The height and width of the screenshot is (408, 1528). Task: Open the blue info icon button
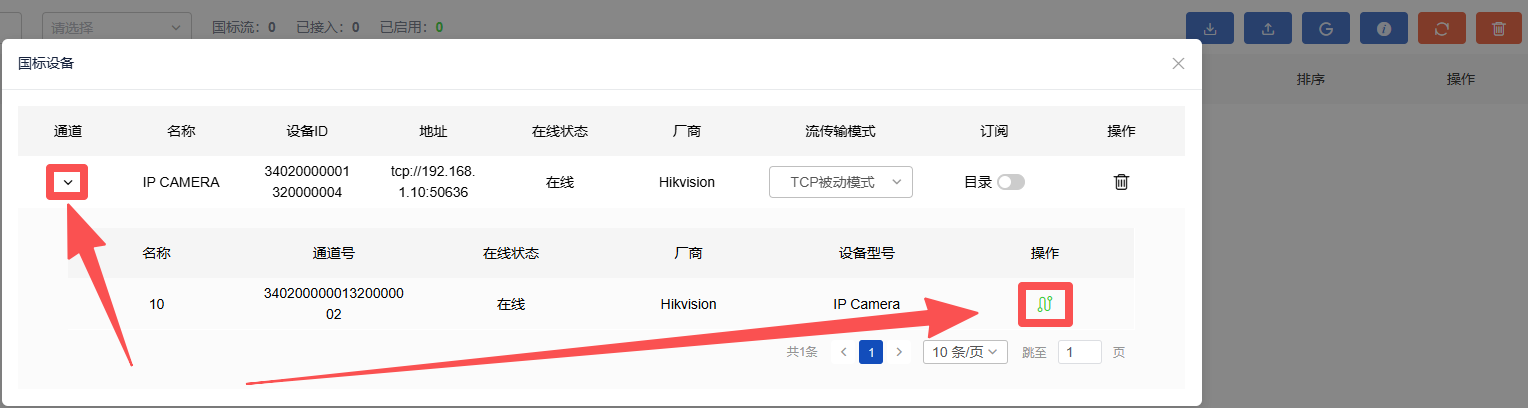[x=1384, y=28]
